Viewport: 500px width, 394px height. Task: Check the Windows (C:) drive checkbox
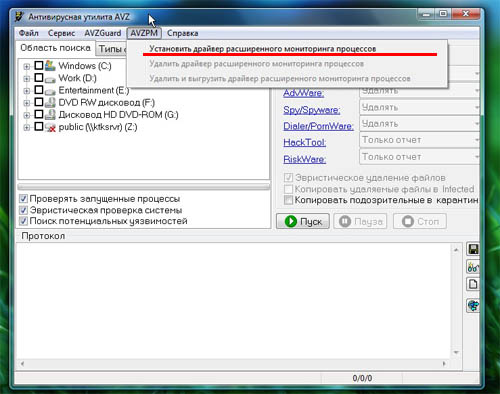[39, 65]
